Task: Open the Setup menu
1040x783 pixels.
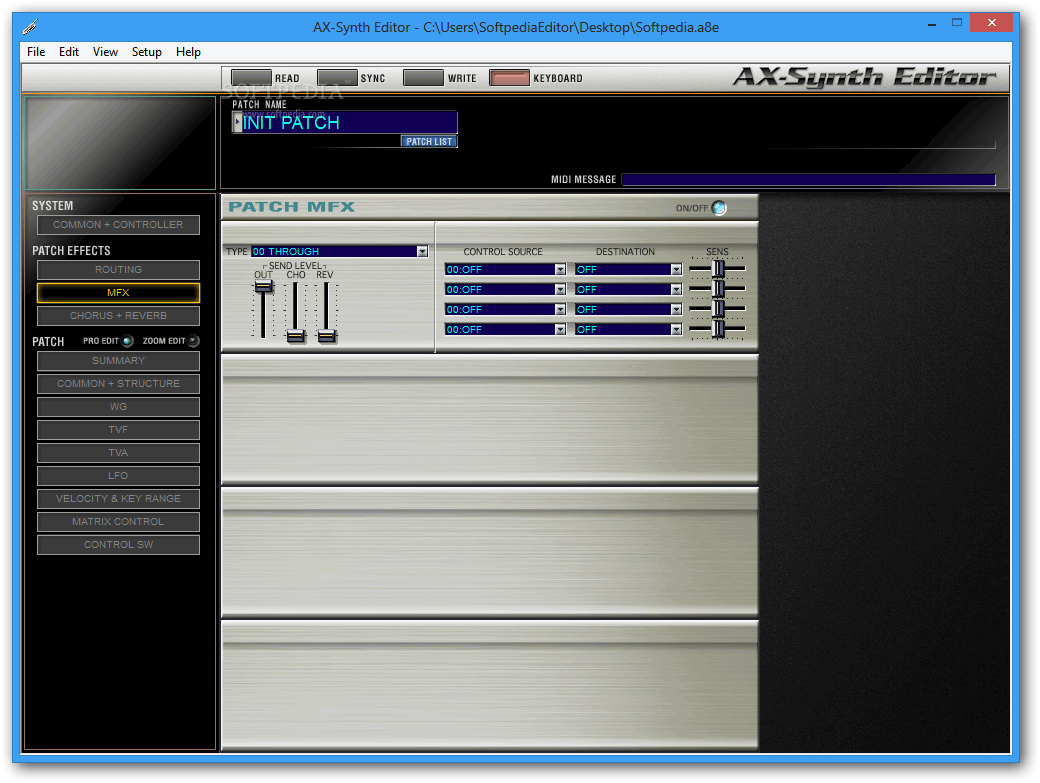Action: click(x=146, y=51)
